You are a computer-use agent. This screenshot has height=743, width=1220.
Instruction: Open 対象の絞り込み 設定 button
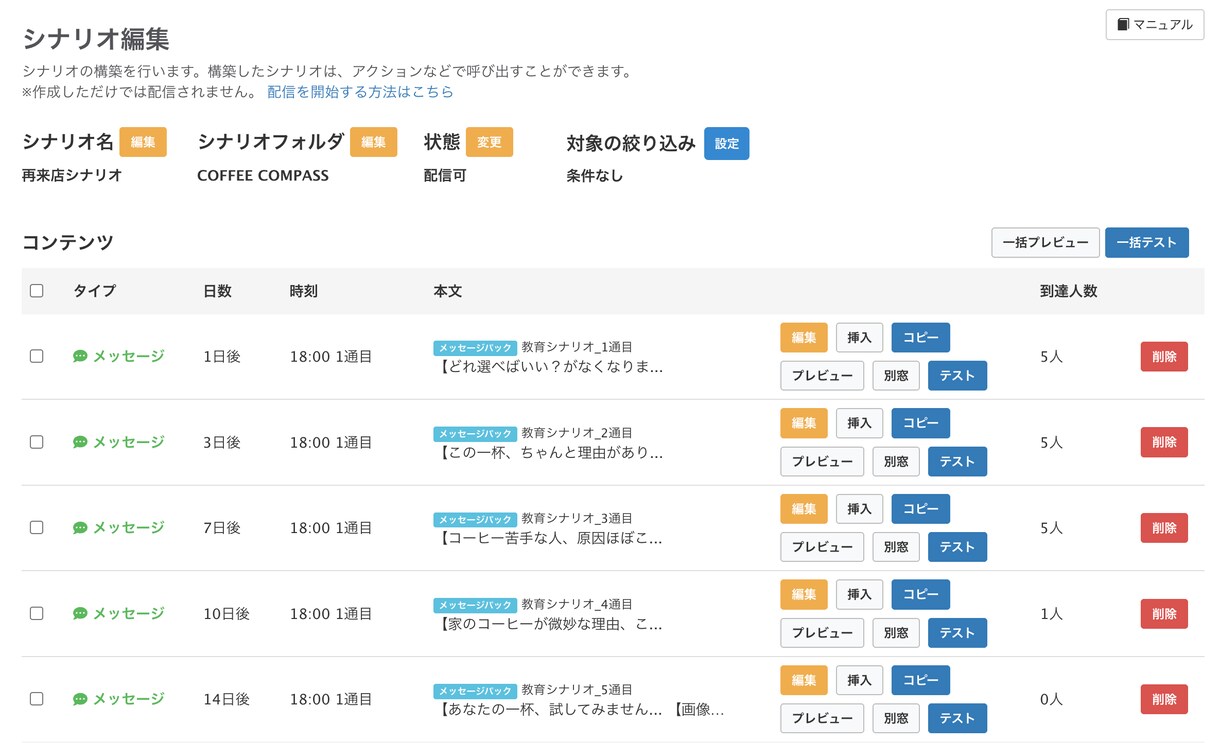pos(726,143)
